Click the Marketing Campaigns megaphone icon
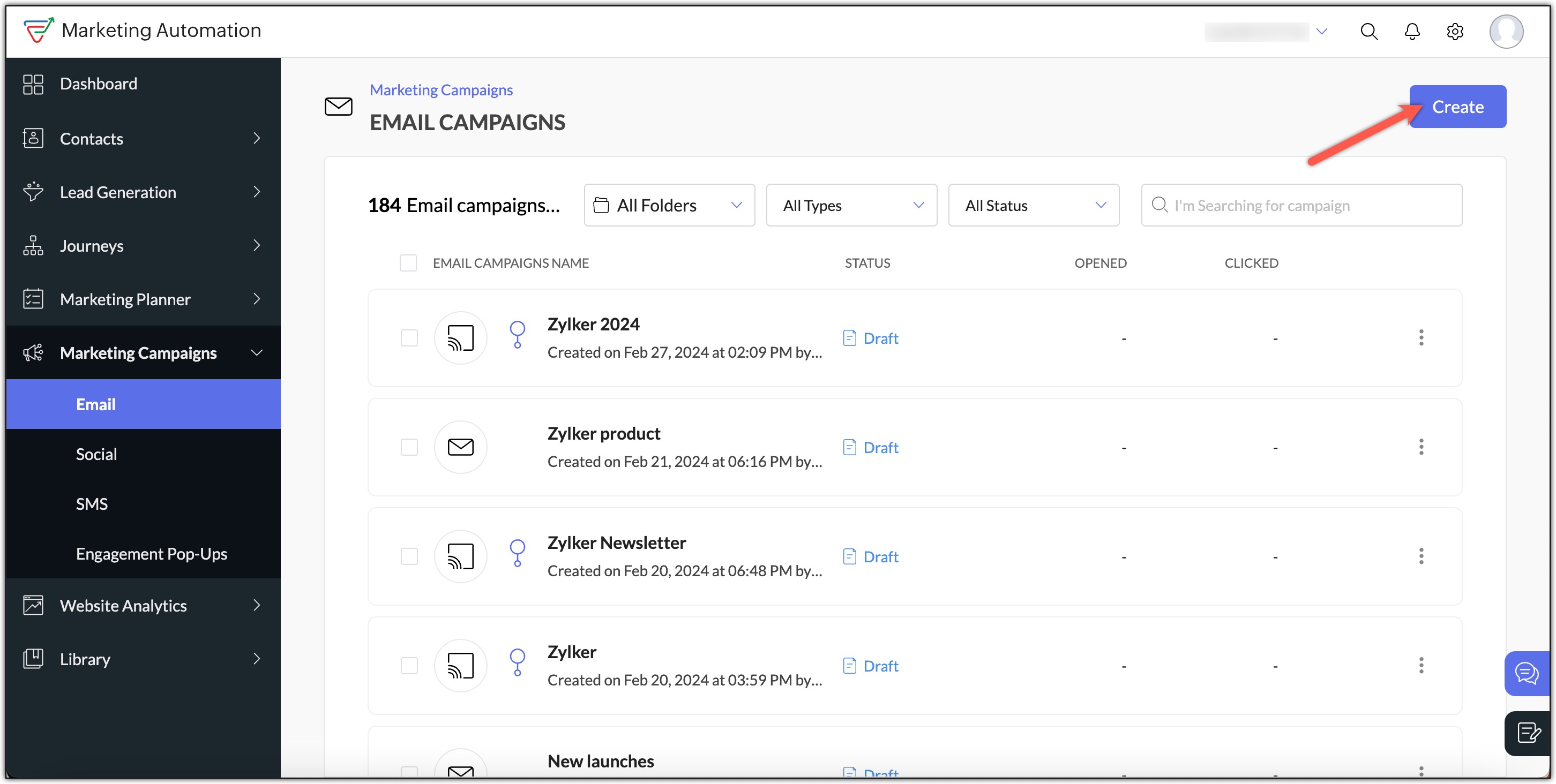 [x=33, y=352]
